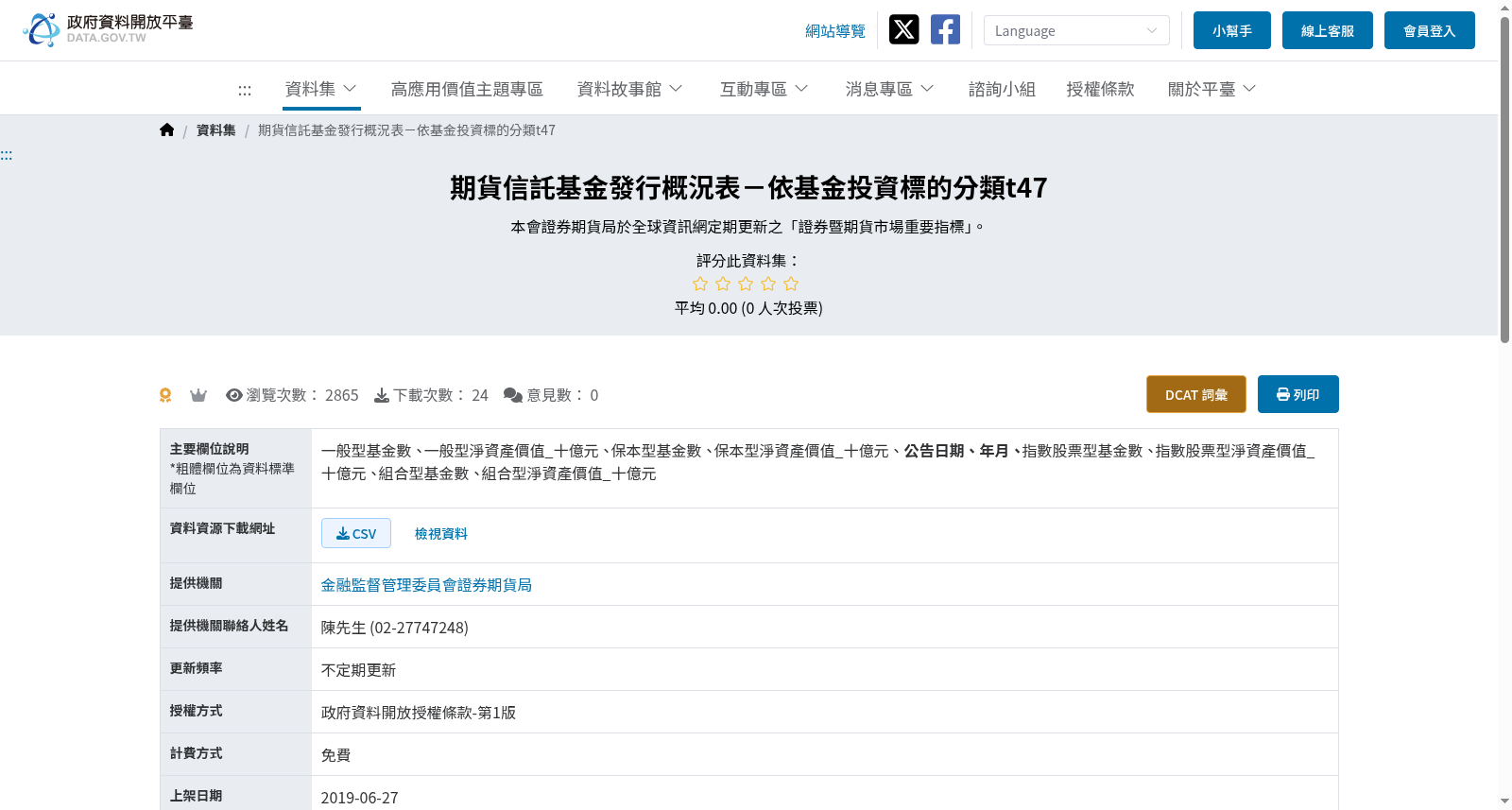
Task: Rate dataset with the first star
Action: (x=700, y=284)
